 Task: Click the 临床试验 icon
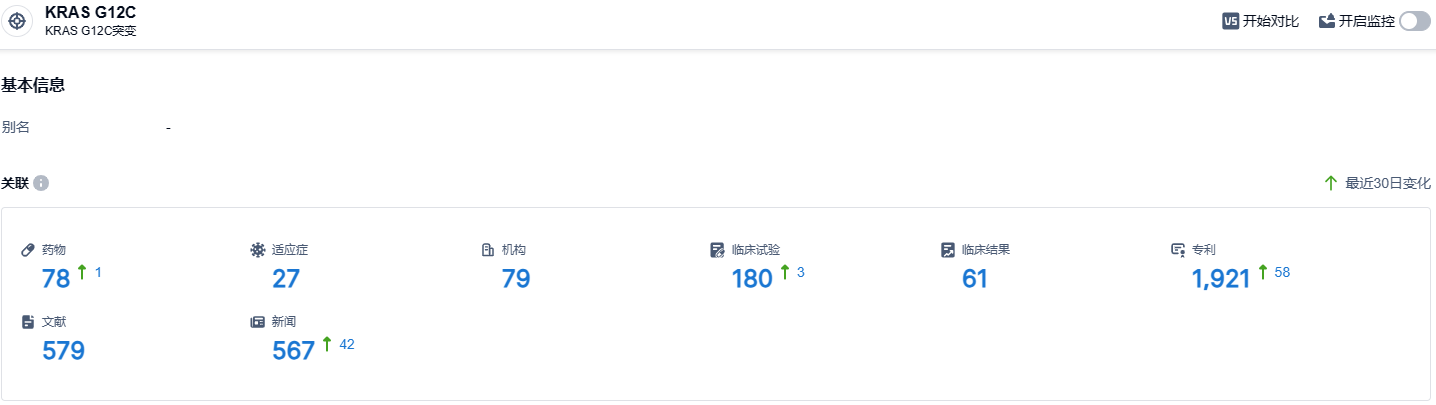717,249
